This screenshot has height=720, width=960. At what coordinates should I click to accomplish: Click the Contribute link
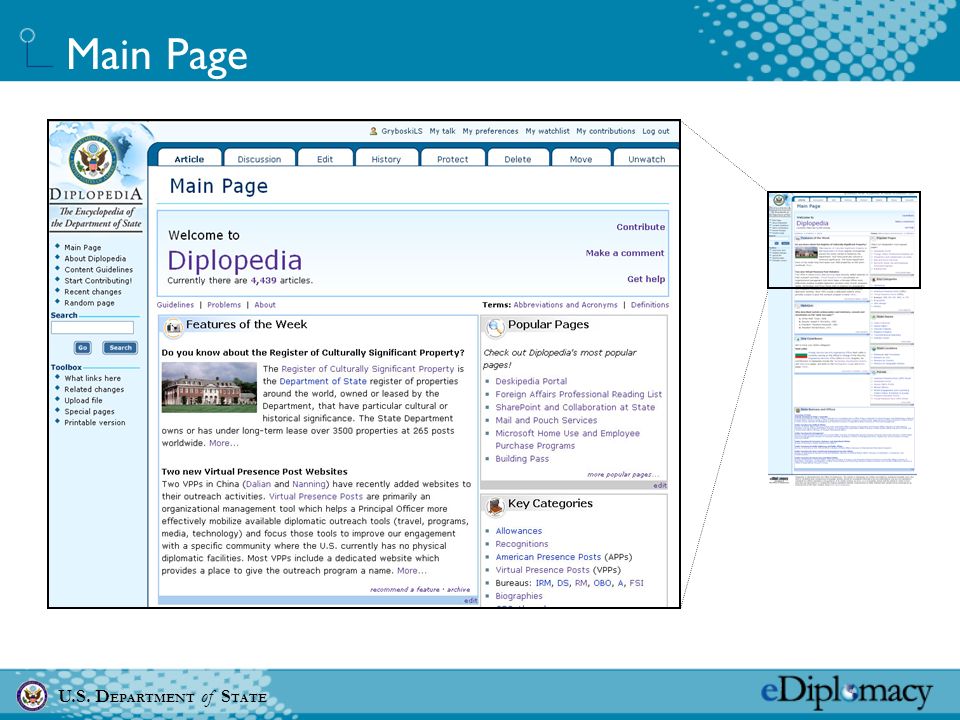click(x=640, y=227)
